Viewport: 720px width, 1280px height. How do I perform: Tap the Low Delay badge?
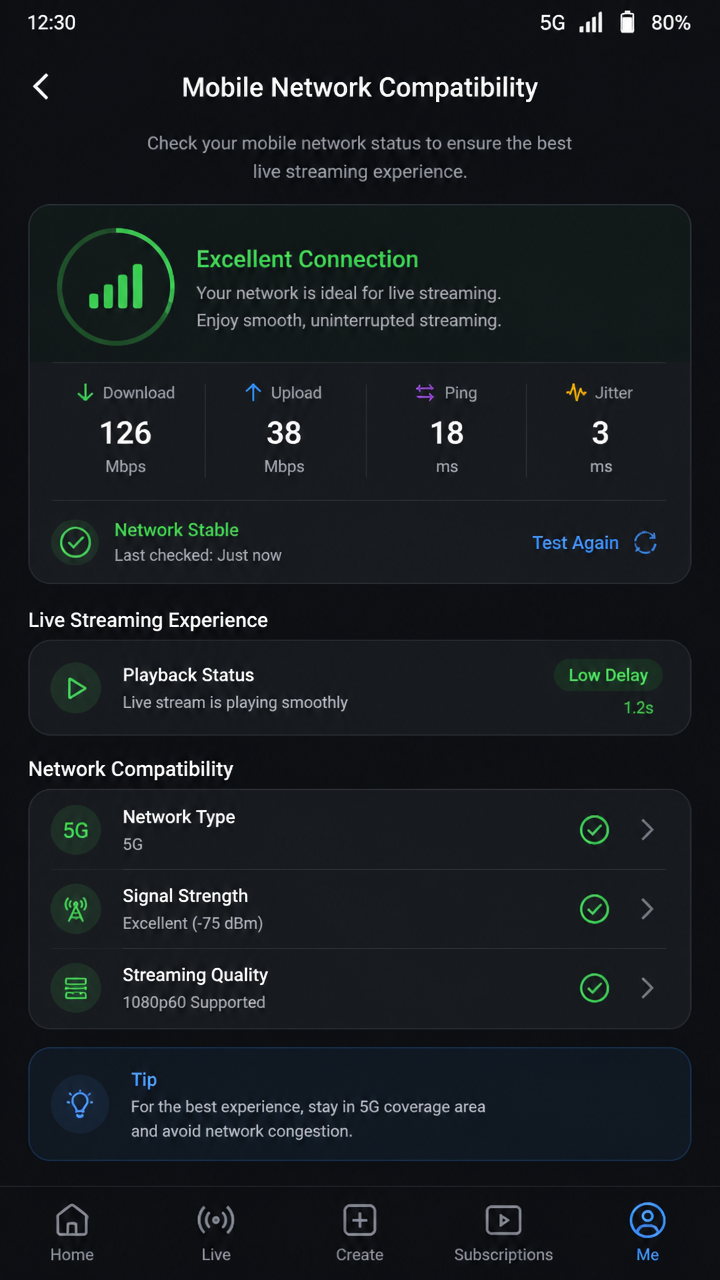(608, 675)
